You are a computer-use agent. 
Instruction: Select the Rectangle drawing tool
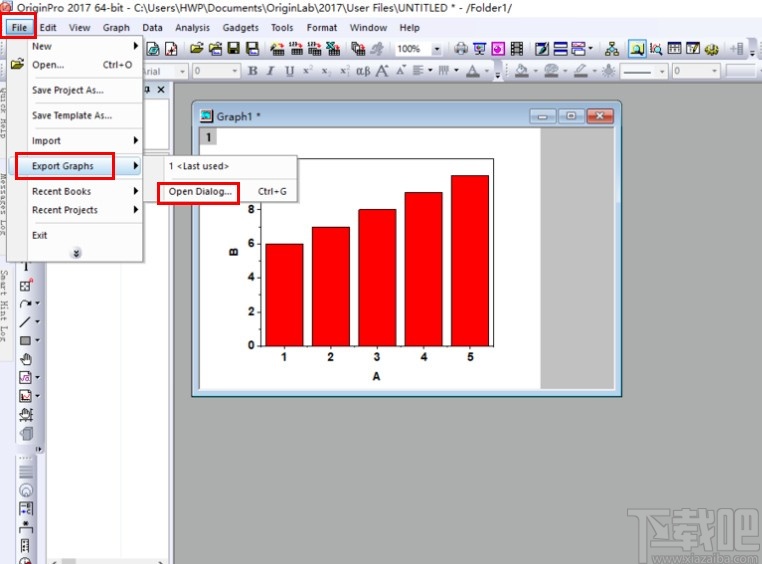click(25, 340)
